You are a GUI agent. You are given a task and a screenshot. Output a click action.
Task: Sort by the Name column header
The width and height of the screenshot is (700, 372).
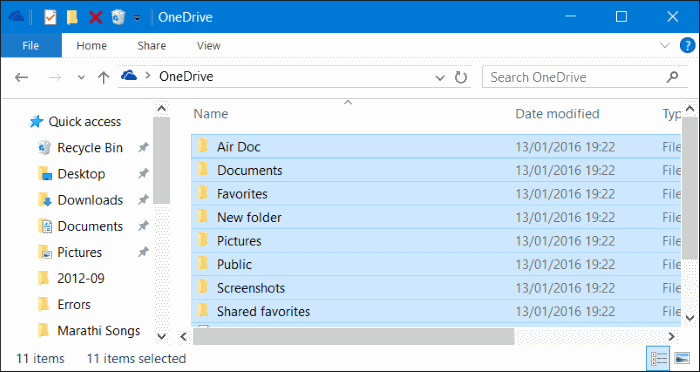211,114
